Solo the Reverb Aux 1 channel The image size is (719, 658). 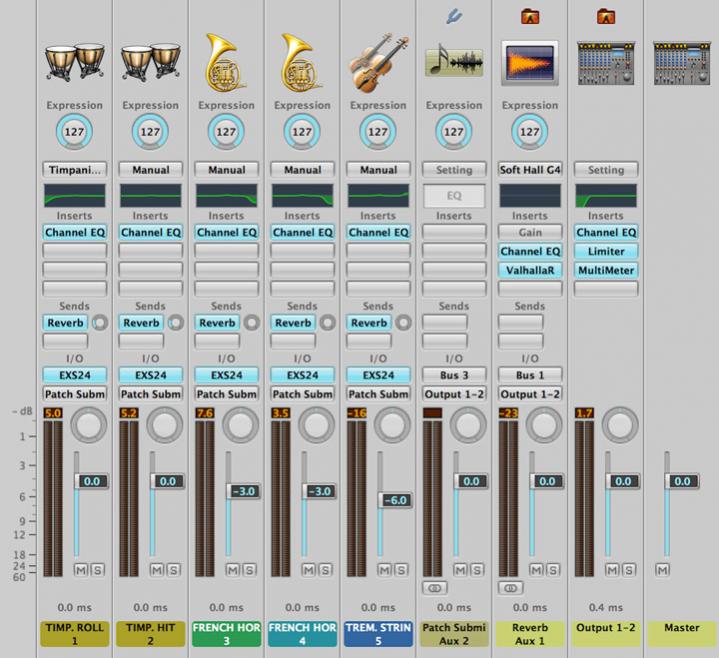[553, 570]
